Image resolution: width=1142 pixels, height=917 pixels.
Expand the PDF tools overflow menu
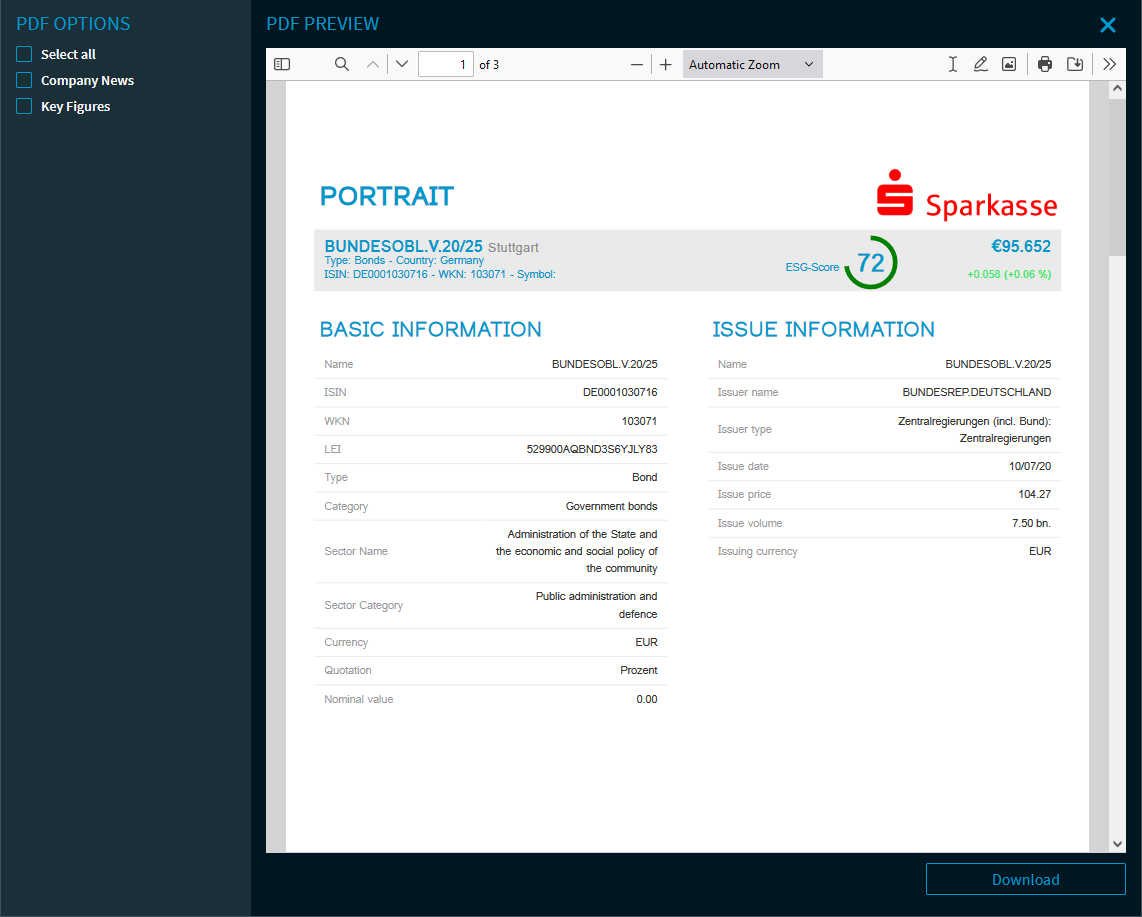click(1109, 64)
